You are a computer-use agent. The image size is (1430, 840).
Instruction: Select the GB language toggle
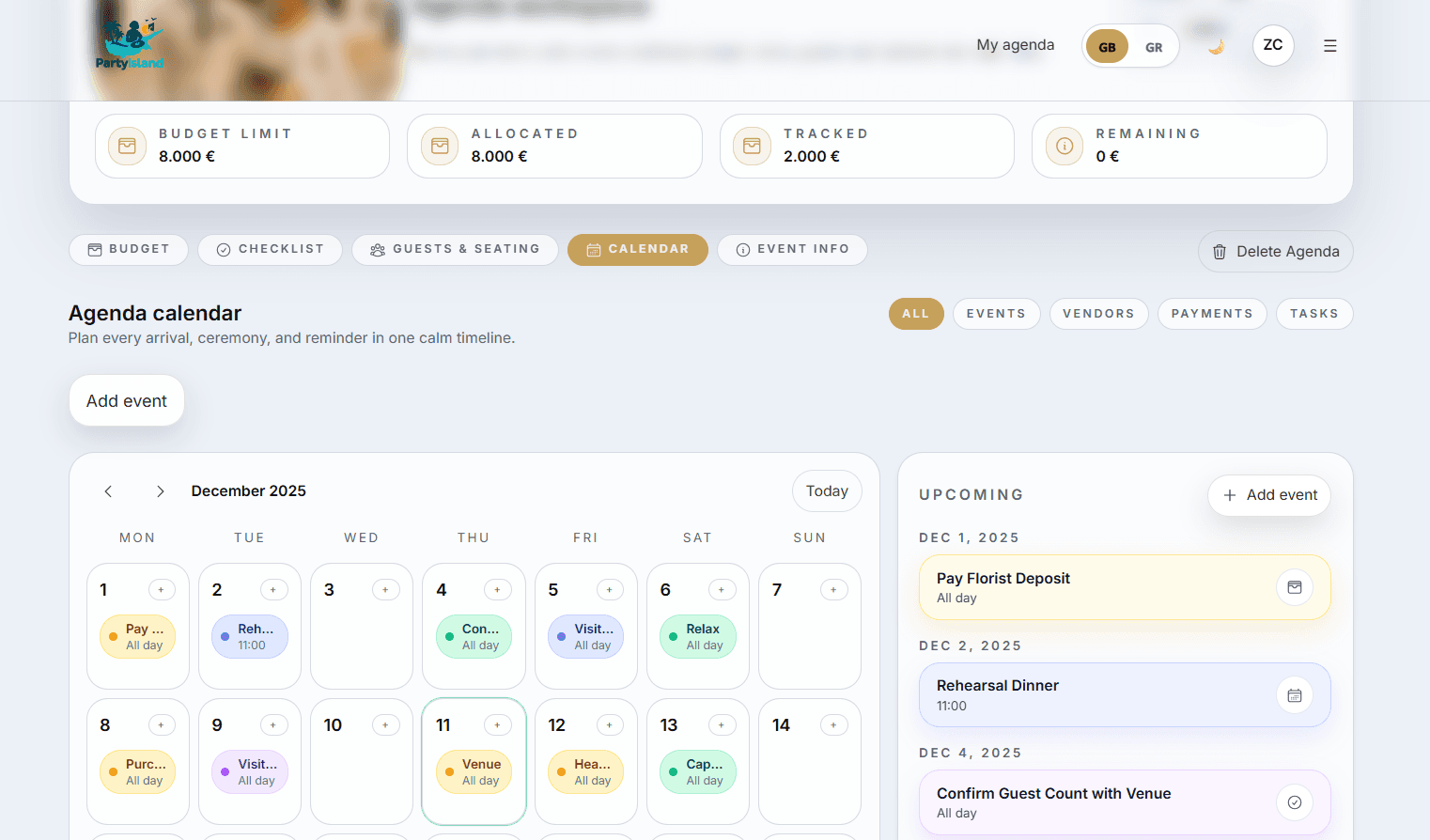click(1106, 45)
